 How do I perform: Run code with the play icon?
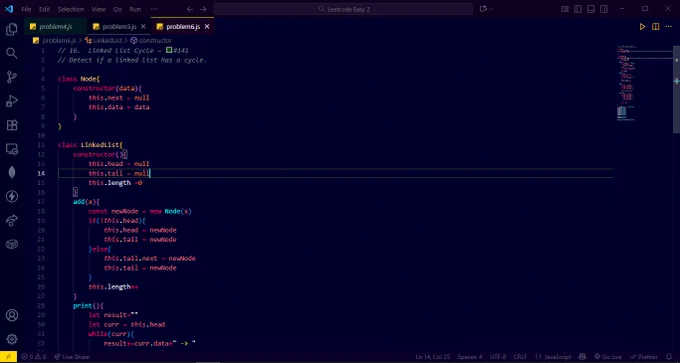coord(642,27)
